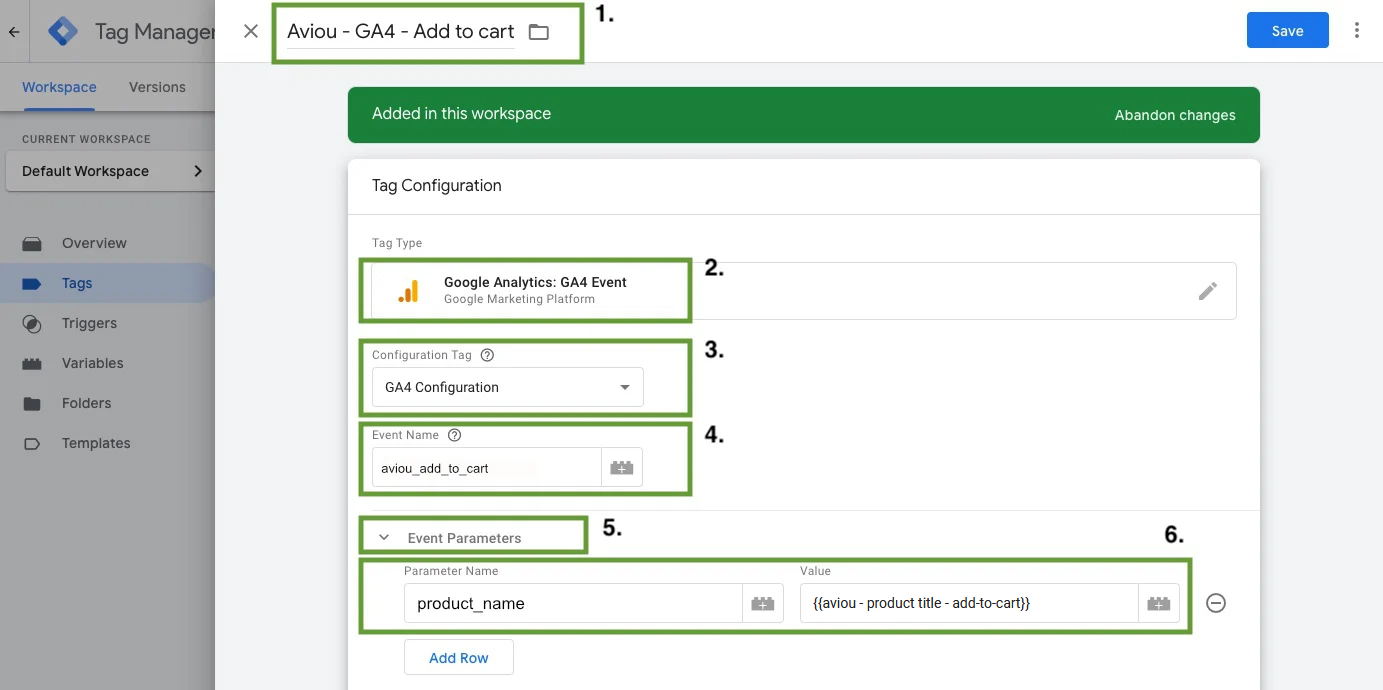Click the parameter Value field
Image resolution: width=1383 pixels, height=690 pixels.
(969, 603)
